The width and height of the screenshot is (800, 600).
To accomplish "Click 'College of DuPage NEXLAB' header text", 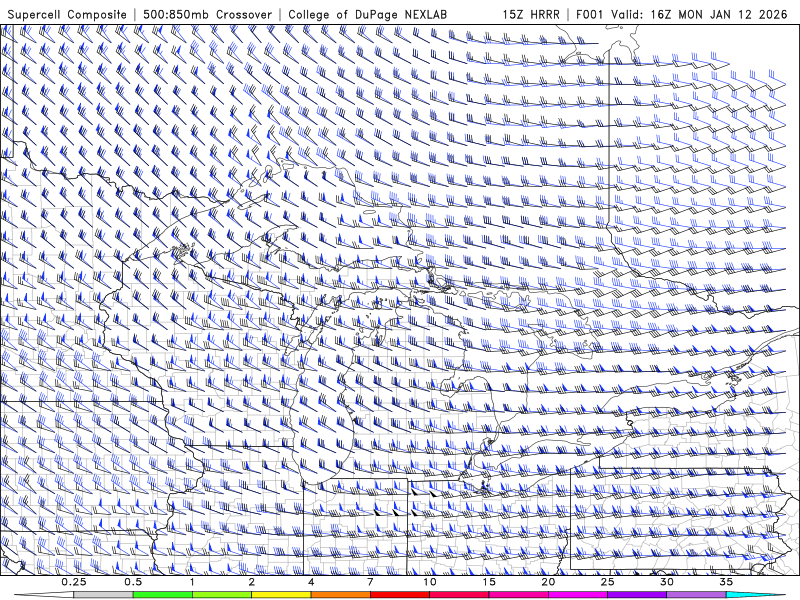I will tap(367, 14).
